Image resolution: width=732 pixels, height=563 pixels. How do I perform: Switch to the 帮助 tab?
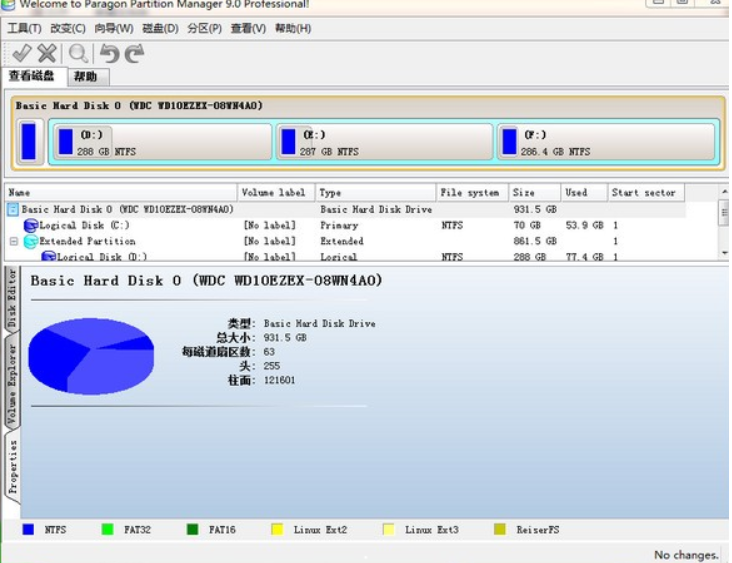click(89, 77)
